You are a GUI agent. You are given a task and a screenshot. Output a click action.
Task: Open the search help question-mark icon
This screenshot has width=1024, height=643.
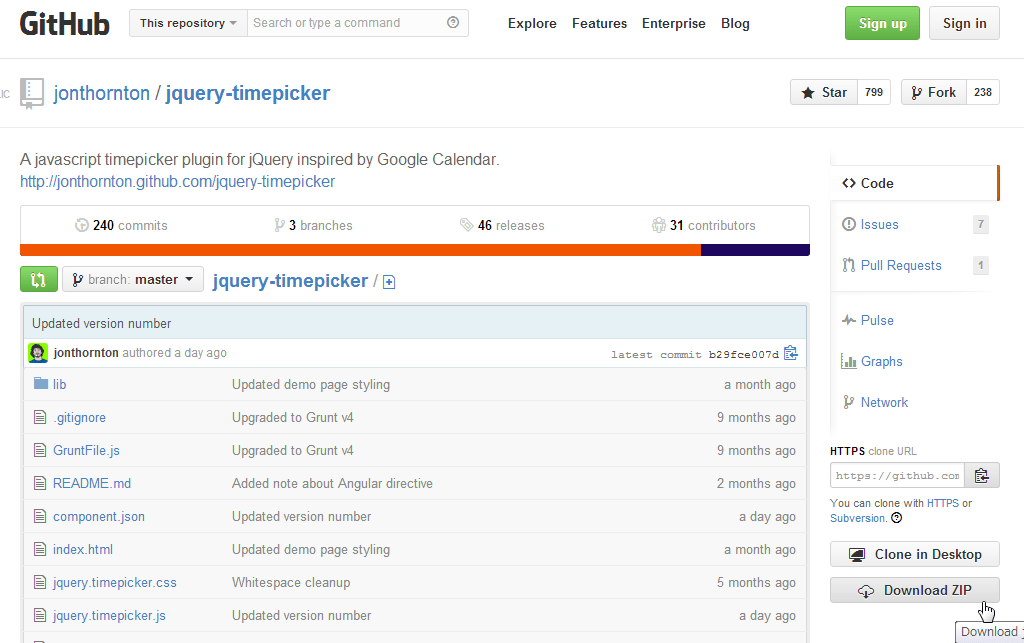pyautogui.click(x=453, y=23)
